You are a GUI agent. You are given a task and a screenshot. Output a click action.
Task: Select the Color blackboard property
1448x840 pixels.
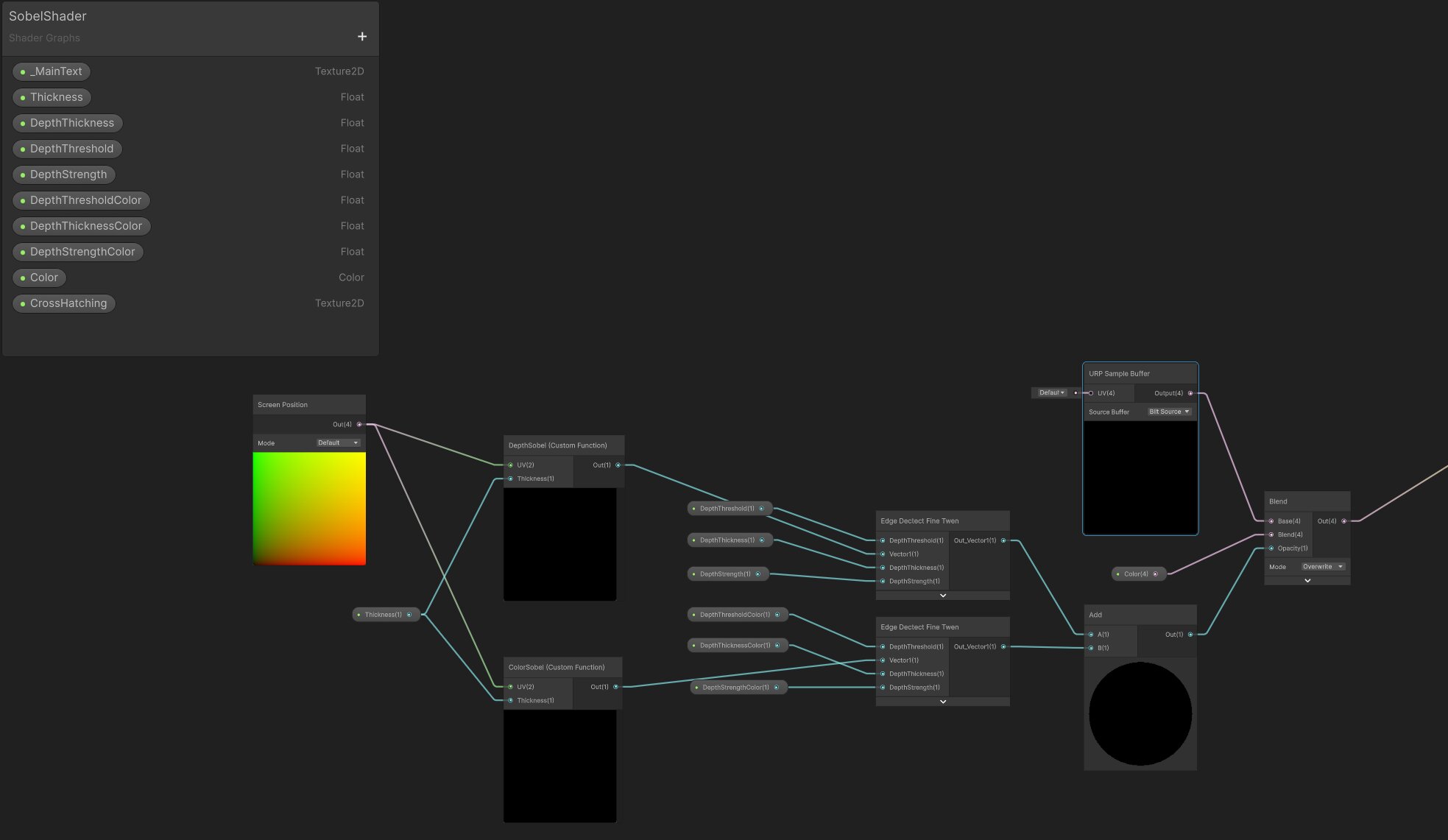[x=39, y=278]
